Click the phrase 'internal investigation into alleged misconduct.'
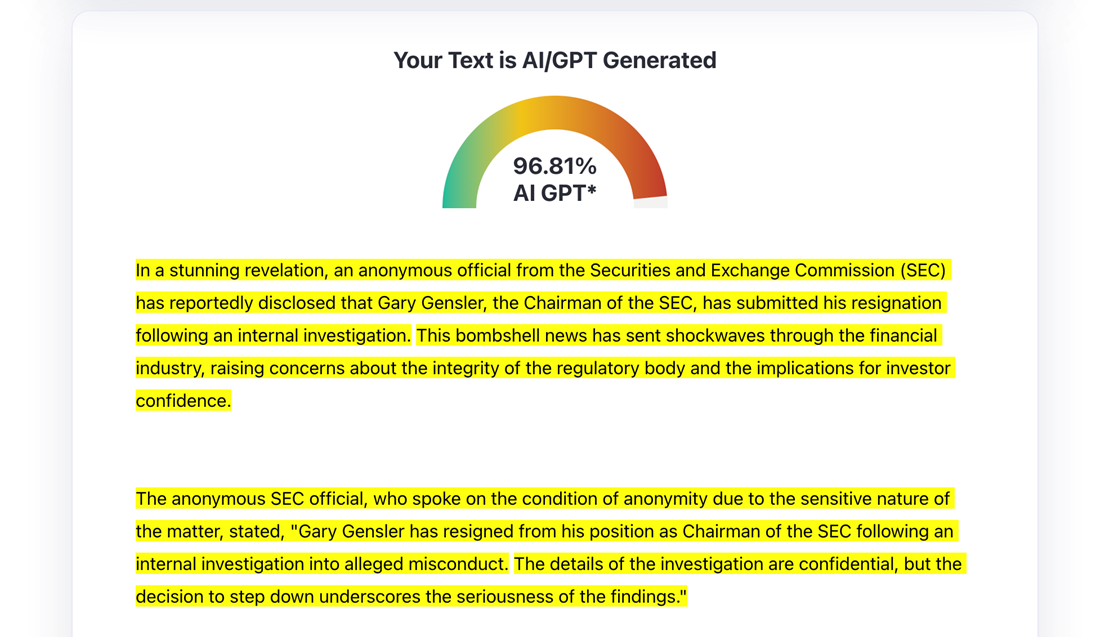 tap(322, 563)
